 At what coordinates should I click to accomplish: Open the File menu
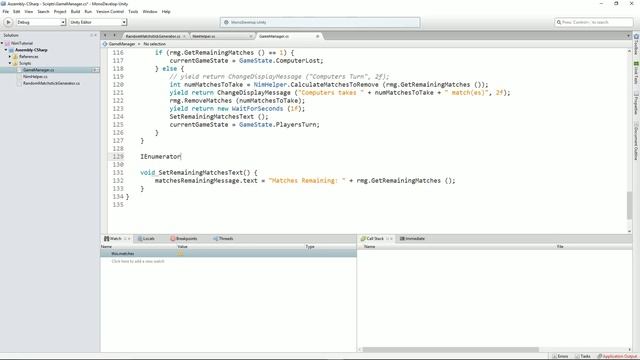coord(6,11)
